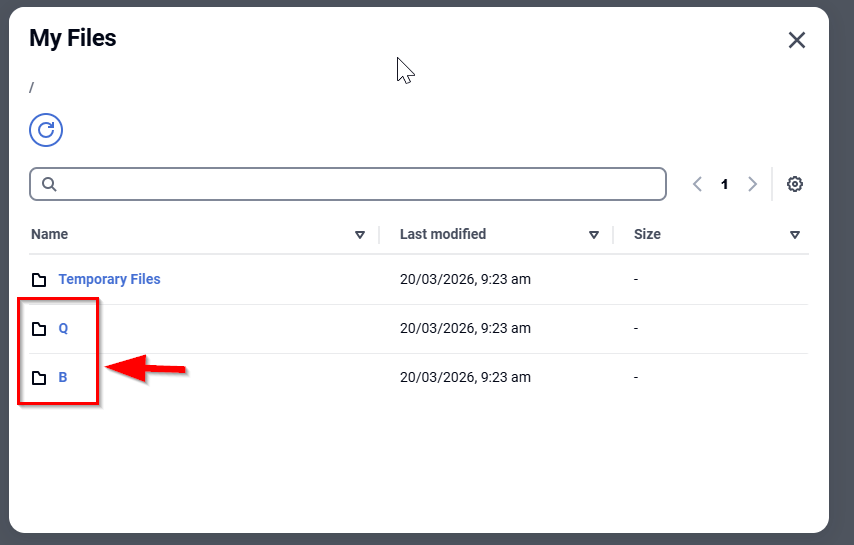Close the My Files dialog
Image resolution: width=854 pixels, height=545 pixels.
[796, 40]
